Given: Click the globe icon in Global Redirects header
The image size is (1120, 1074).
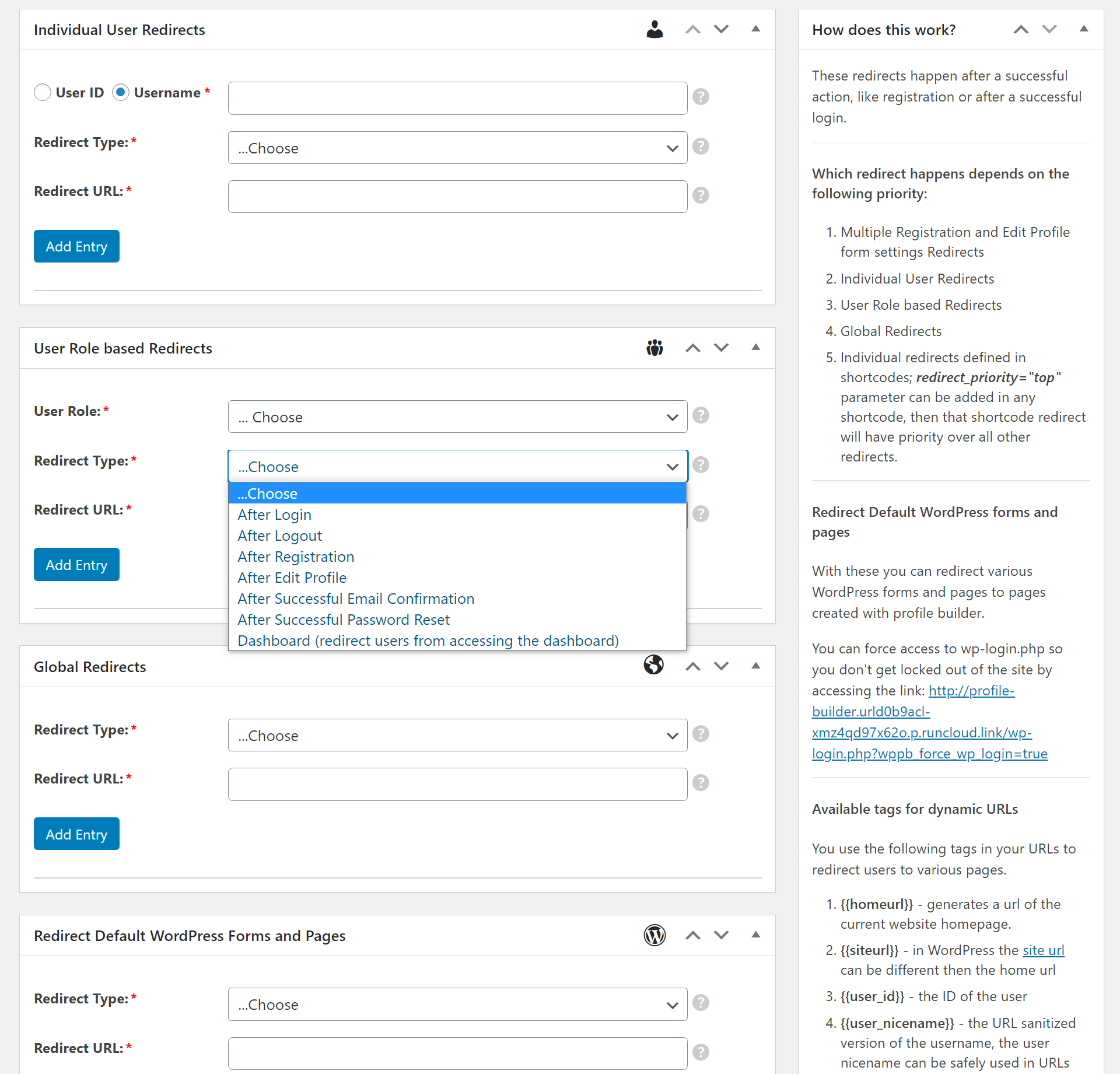Looking at the screenshot, I should tap(654, 664).
